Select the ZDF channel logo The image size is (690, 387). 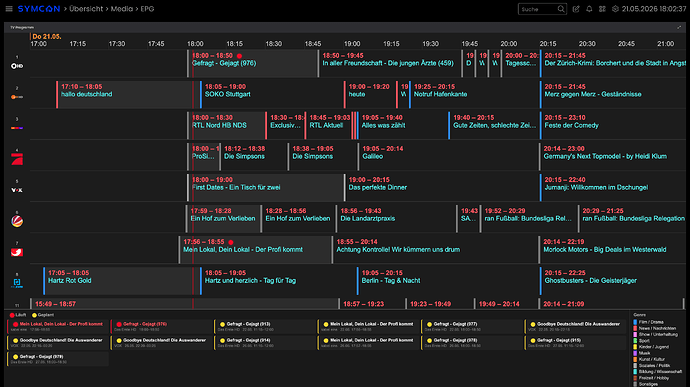tap(17, 97)
